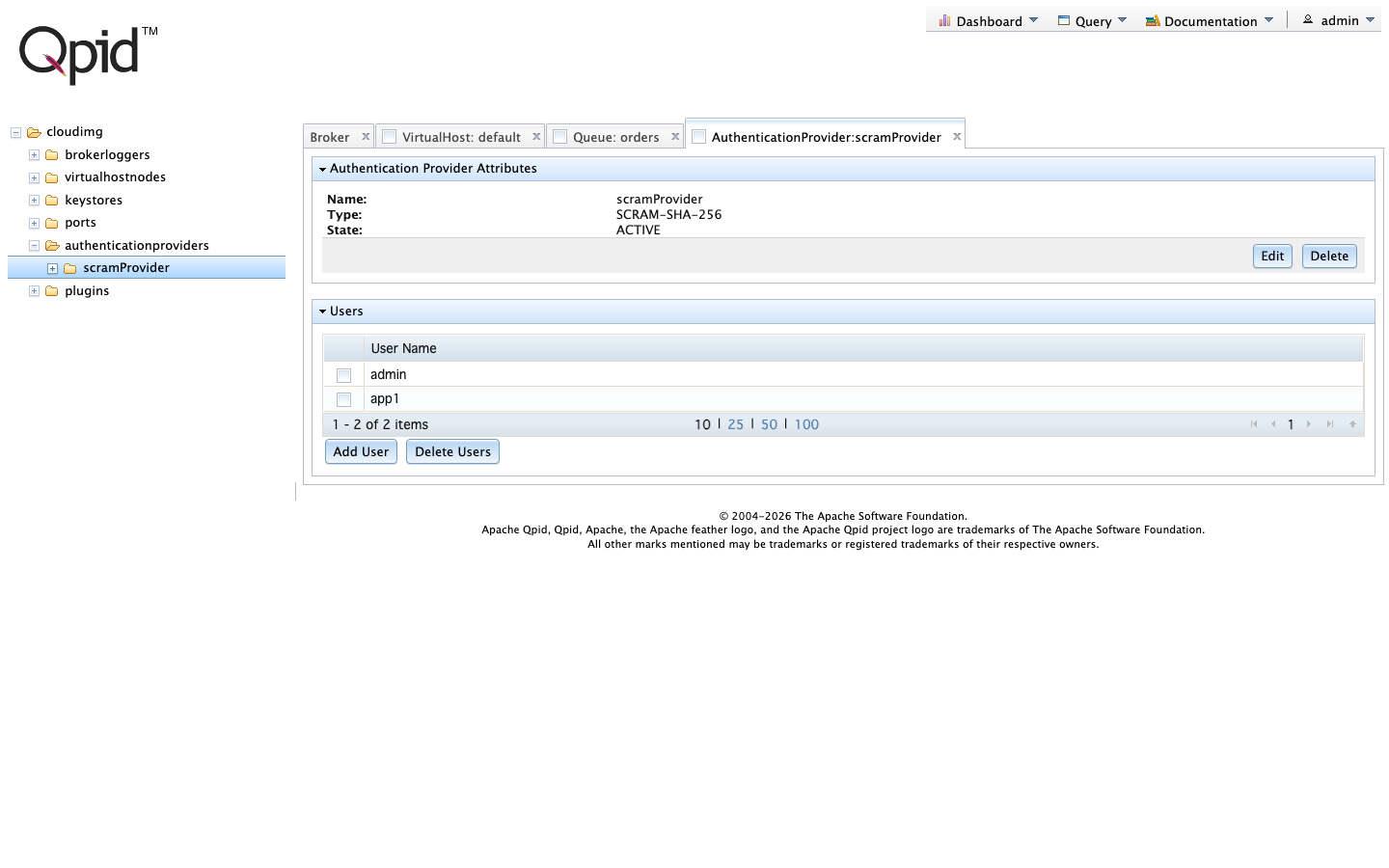This screenshot has width=1389, height=868.
Task: Click the Delete provider button
Action: pos(1329,257)
